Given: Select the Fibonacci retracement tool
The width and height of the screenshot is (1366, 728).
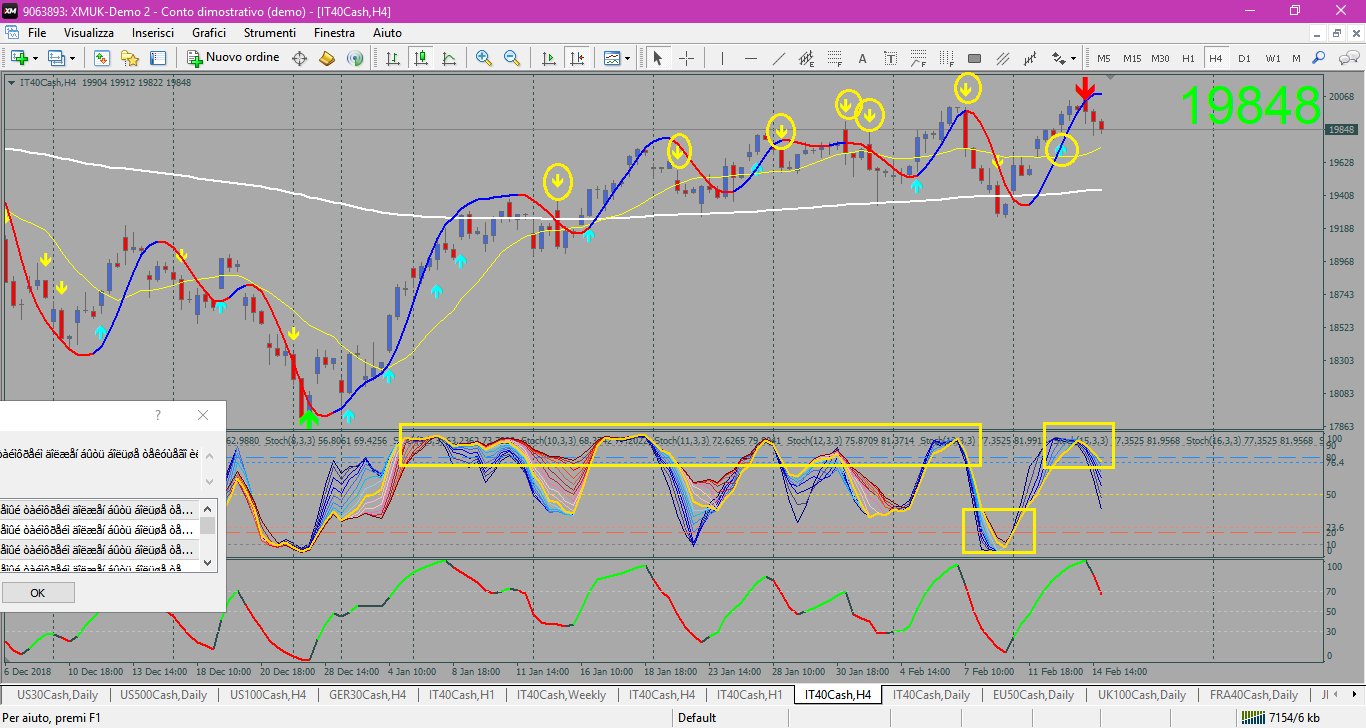Looking at the screenshot, I should (x=836, y=58).
